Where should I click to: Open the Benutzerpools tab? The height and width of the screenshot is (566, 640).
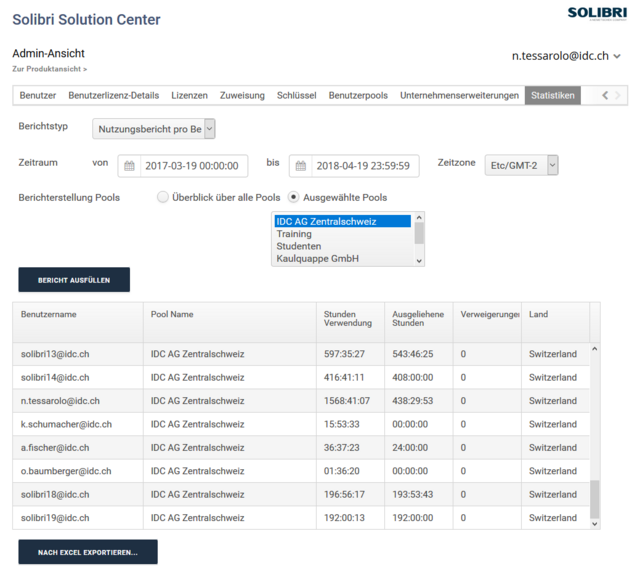pos(358,95)
